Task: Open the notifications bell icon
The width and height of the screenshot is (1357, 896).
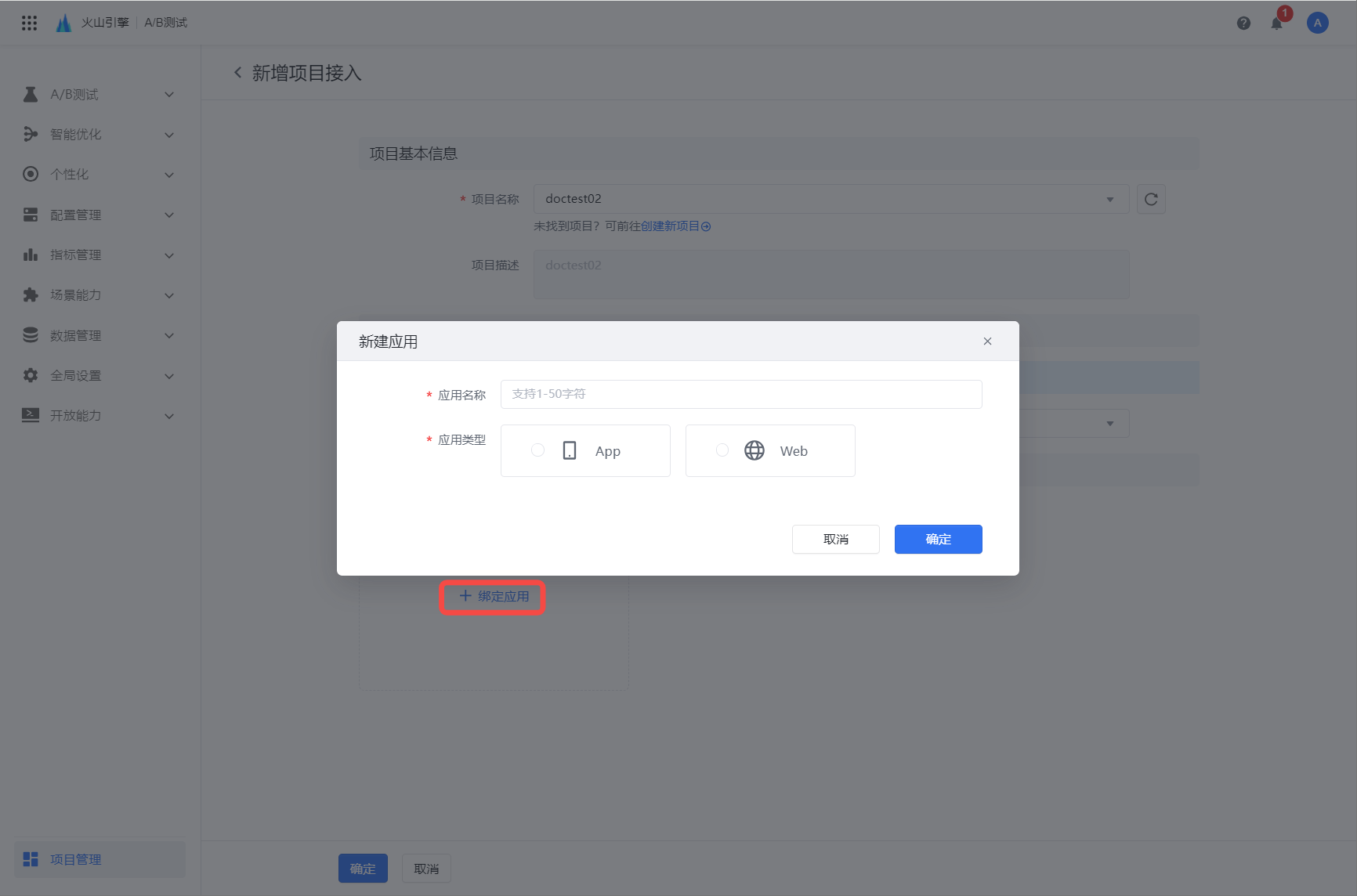Action: pyautogui.click(x=1277, y=23)
